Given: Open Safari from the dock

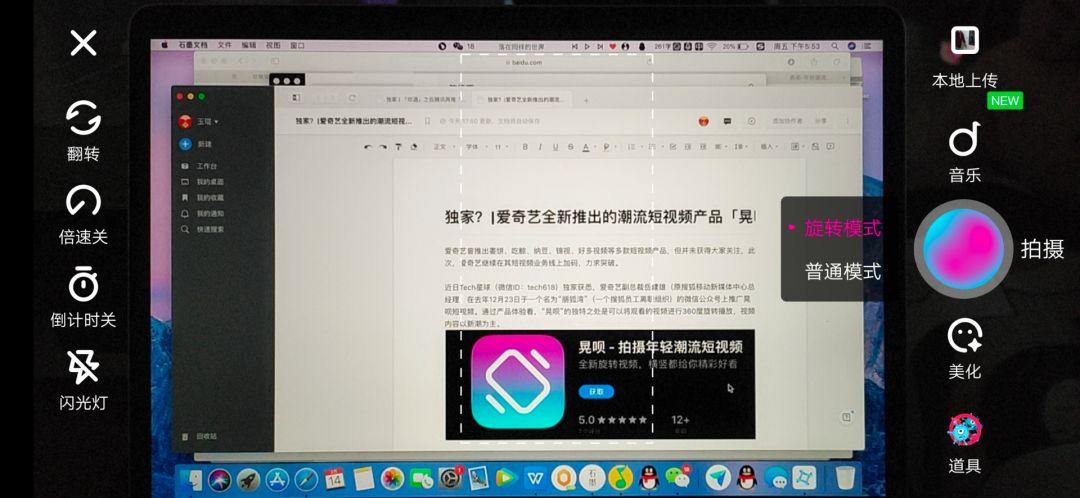Looking at the screenshot, I should [306, 478].
